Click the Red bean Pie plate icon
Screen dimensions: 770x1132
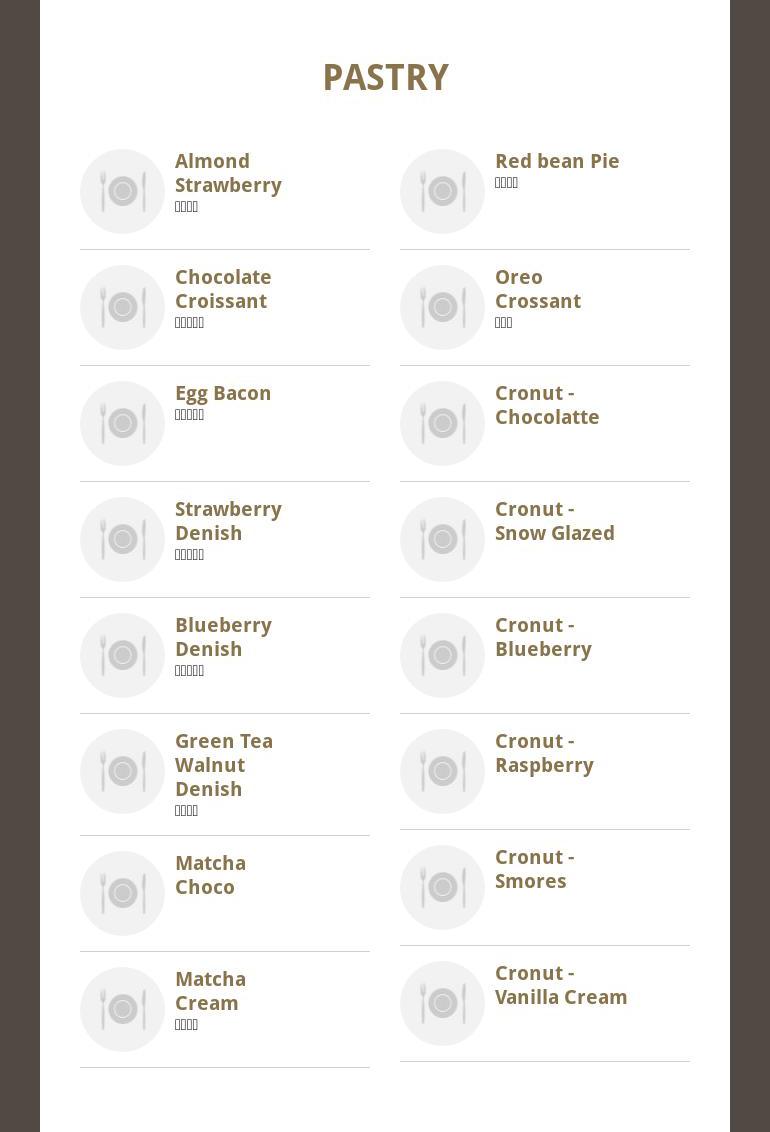click(442, 191)
